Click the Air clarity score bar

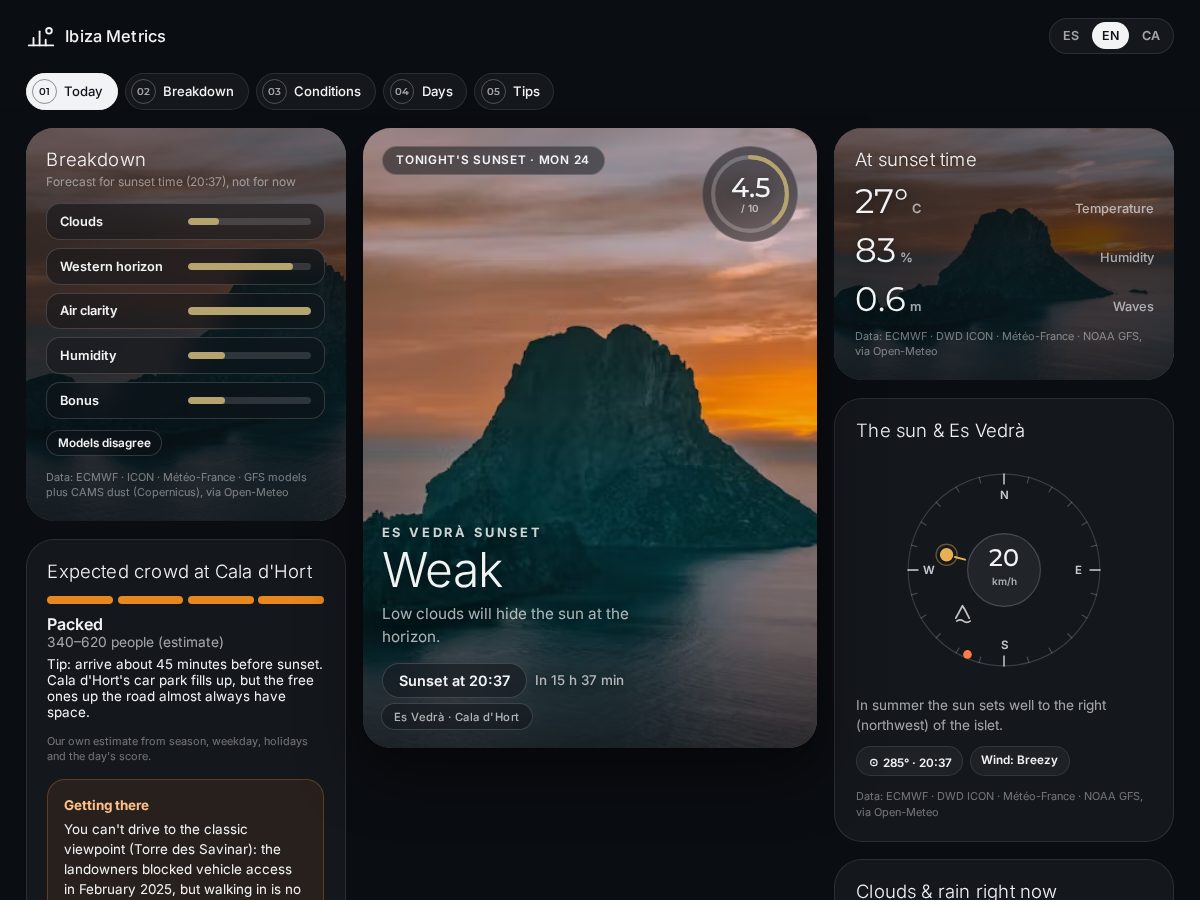coord(249,311)
